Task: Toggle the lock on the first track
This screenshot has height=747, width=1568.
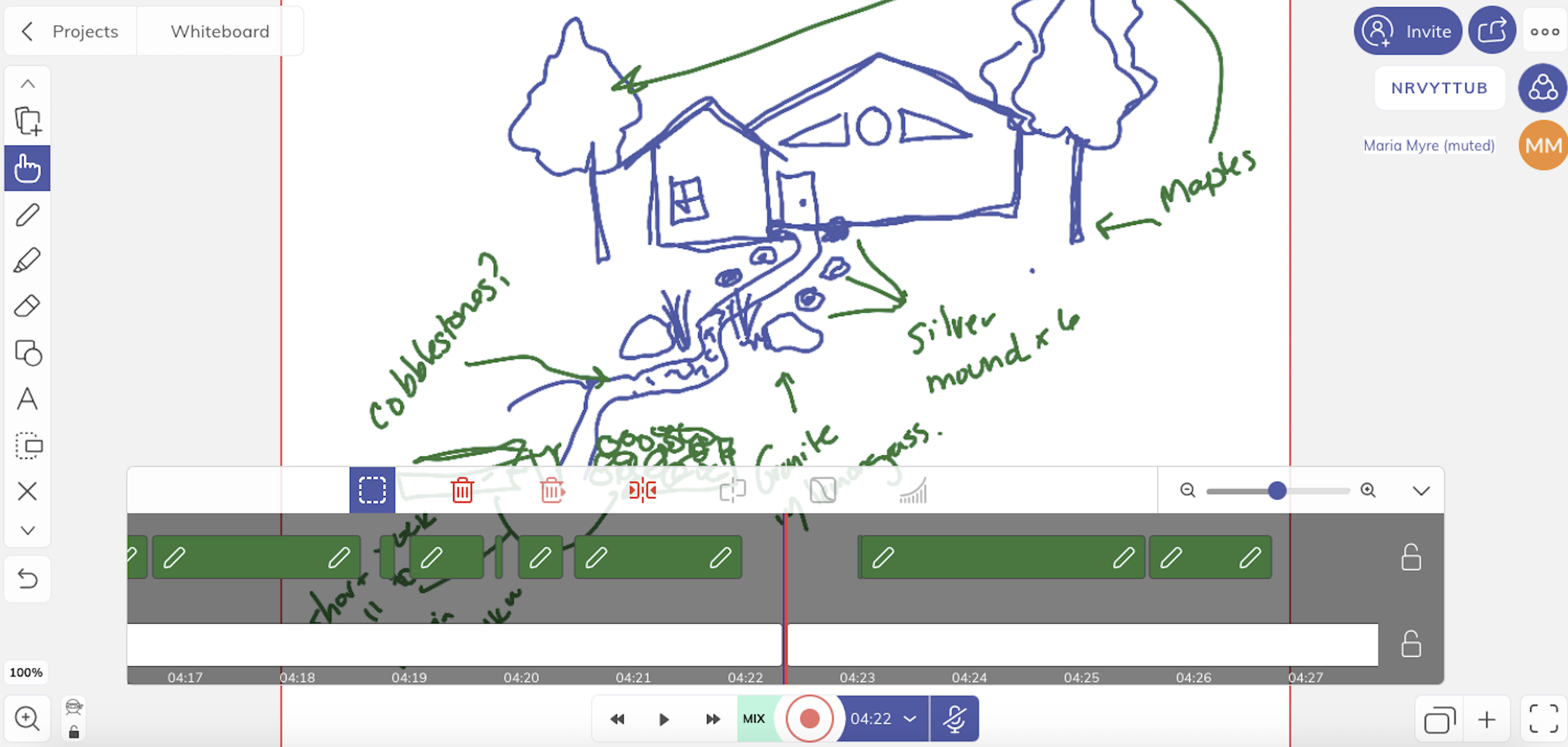Action: [1414, 557]
